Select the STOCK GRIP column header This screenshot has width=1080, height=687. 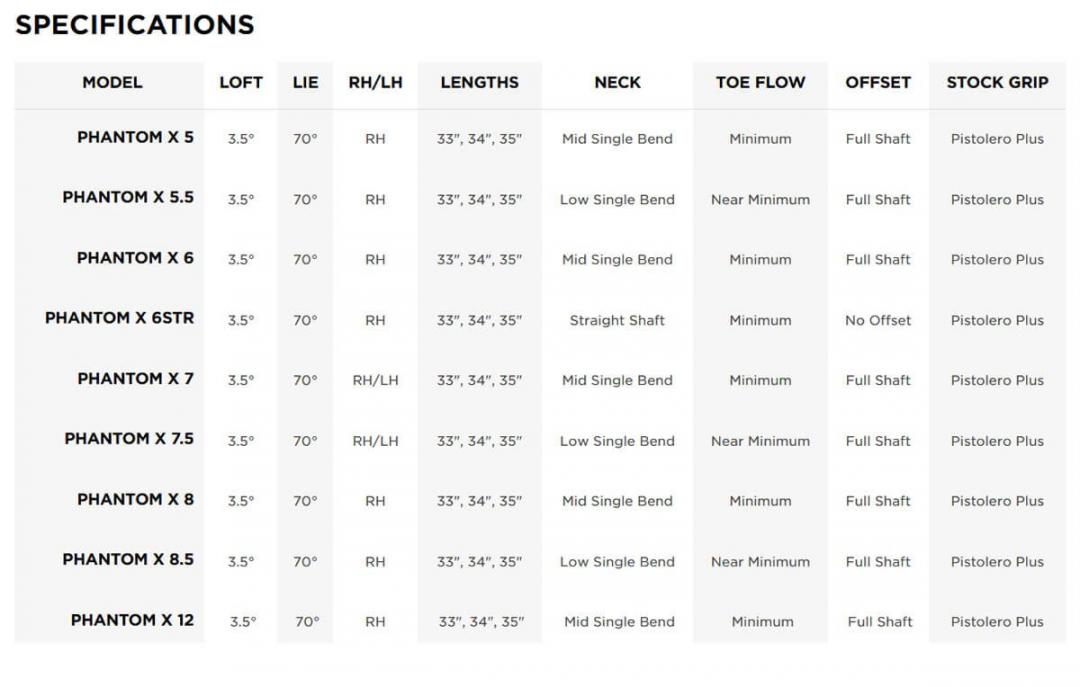click(x=997, y=83)
